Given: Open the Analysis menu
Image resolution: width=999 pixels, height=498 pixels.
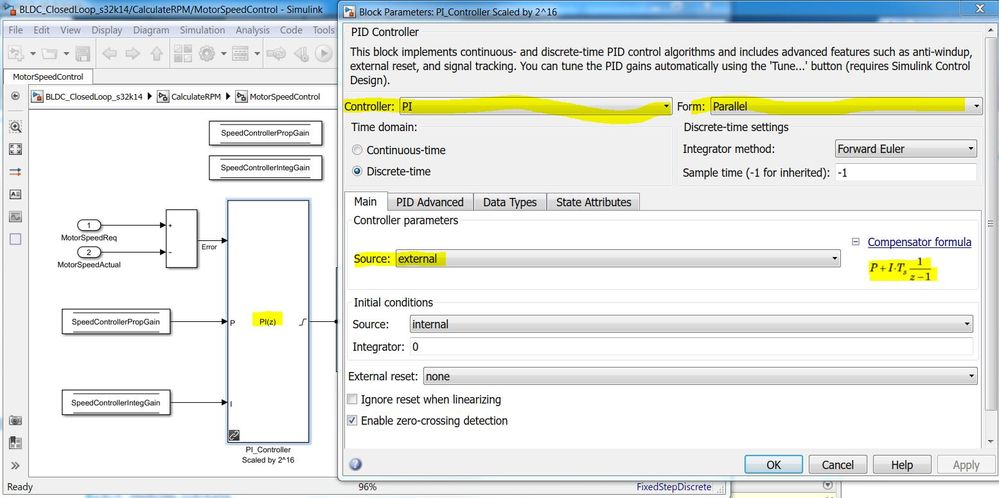Looking at the screenshot, I should [252, 30].
